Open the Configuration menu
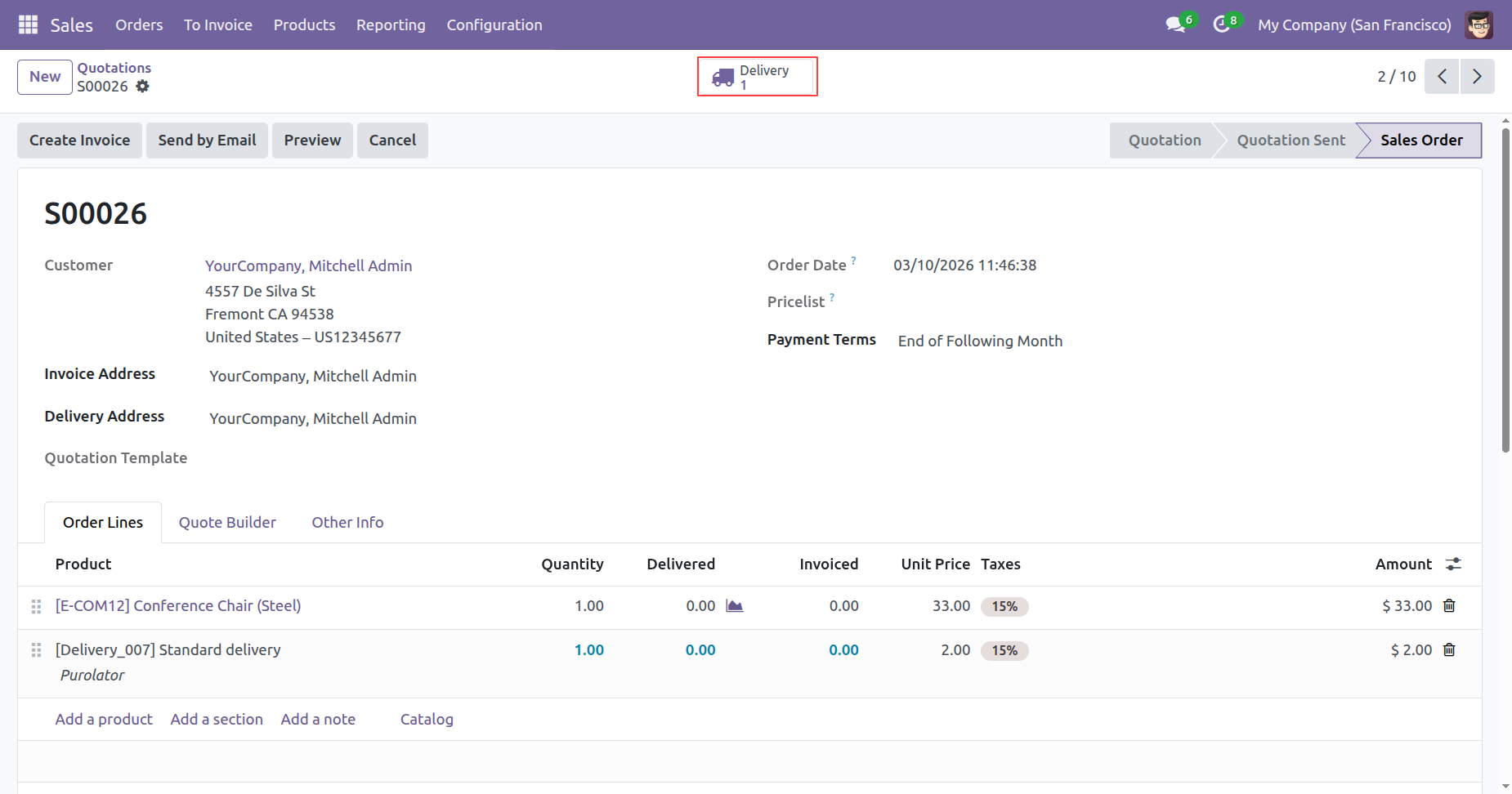1512x794 pixels. 494,25
